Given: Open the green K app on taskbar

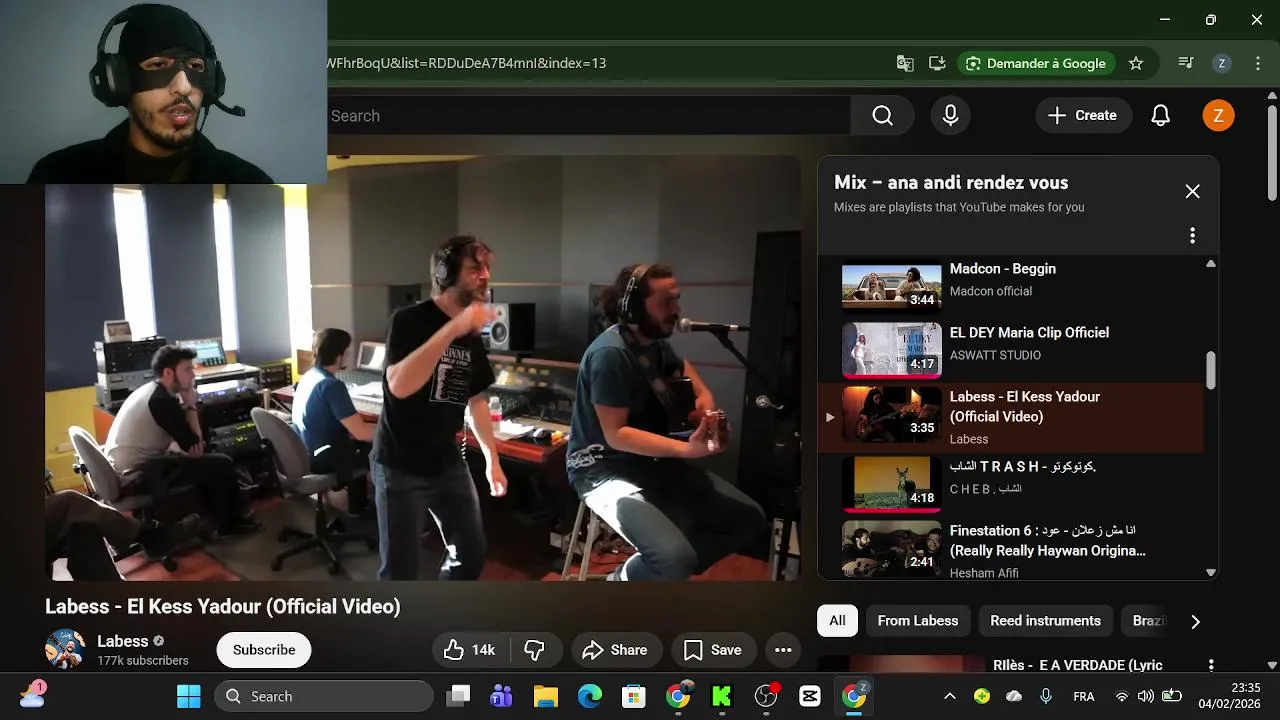Looking at the screenshot, I should click(x=722, y=696).
